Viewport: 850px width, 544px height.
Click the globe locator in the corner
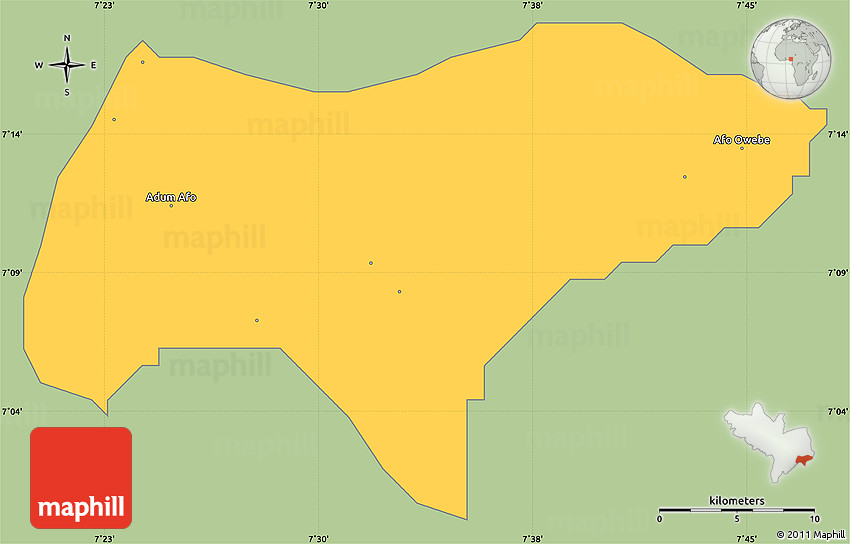pyautogui.click(x=788, y=61)
